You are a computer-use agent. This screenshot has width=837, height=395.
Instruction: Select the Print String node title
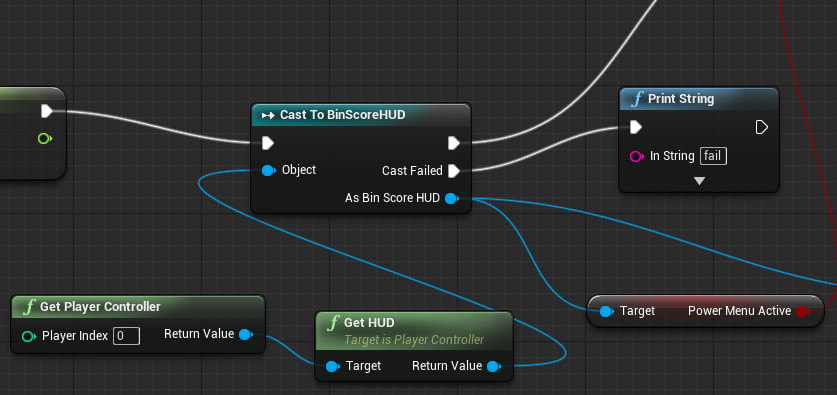point(681,99)
